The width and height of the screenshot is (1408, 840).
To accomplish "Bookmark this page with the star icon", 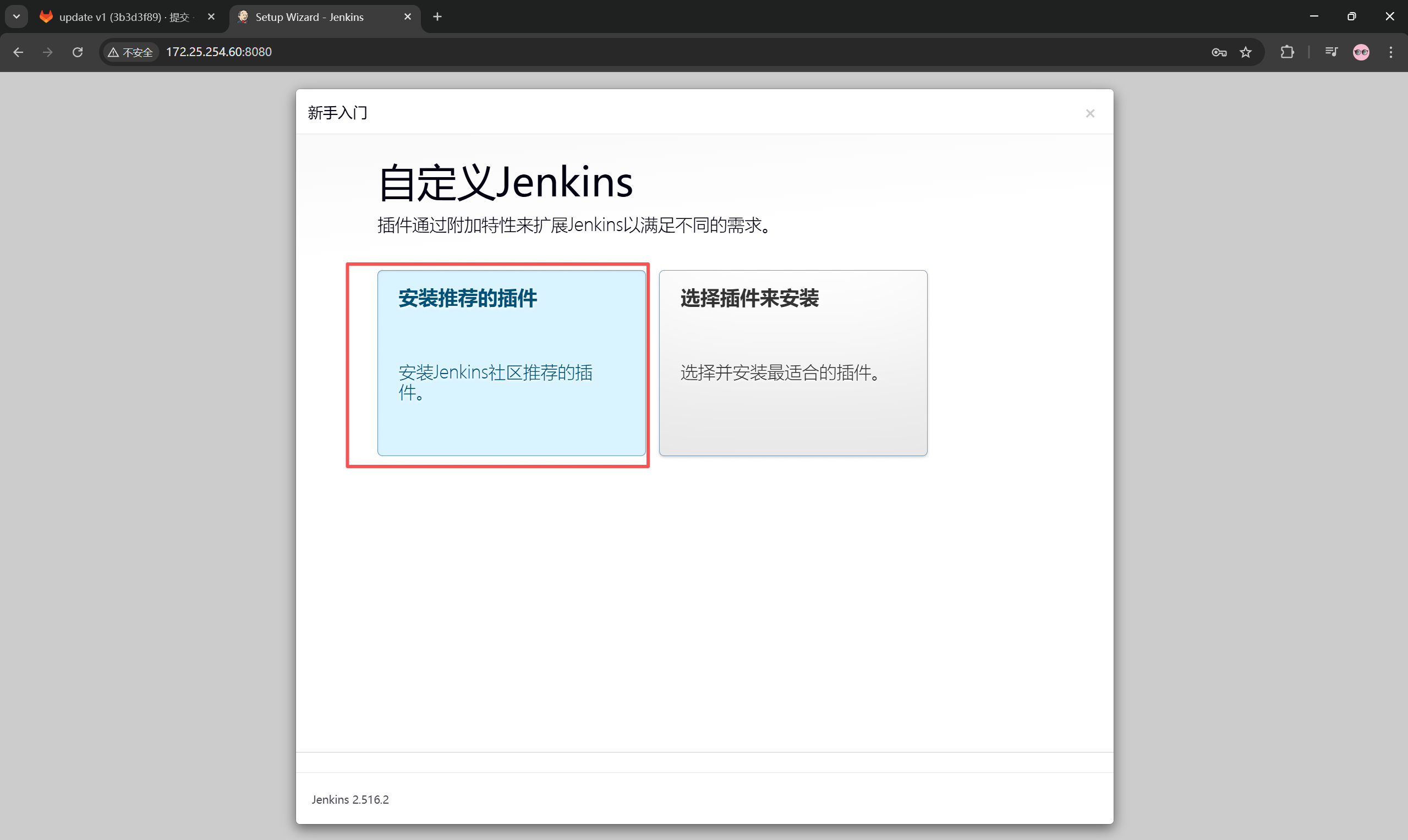I will click(x=1246, y=52).
